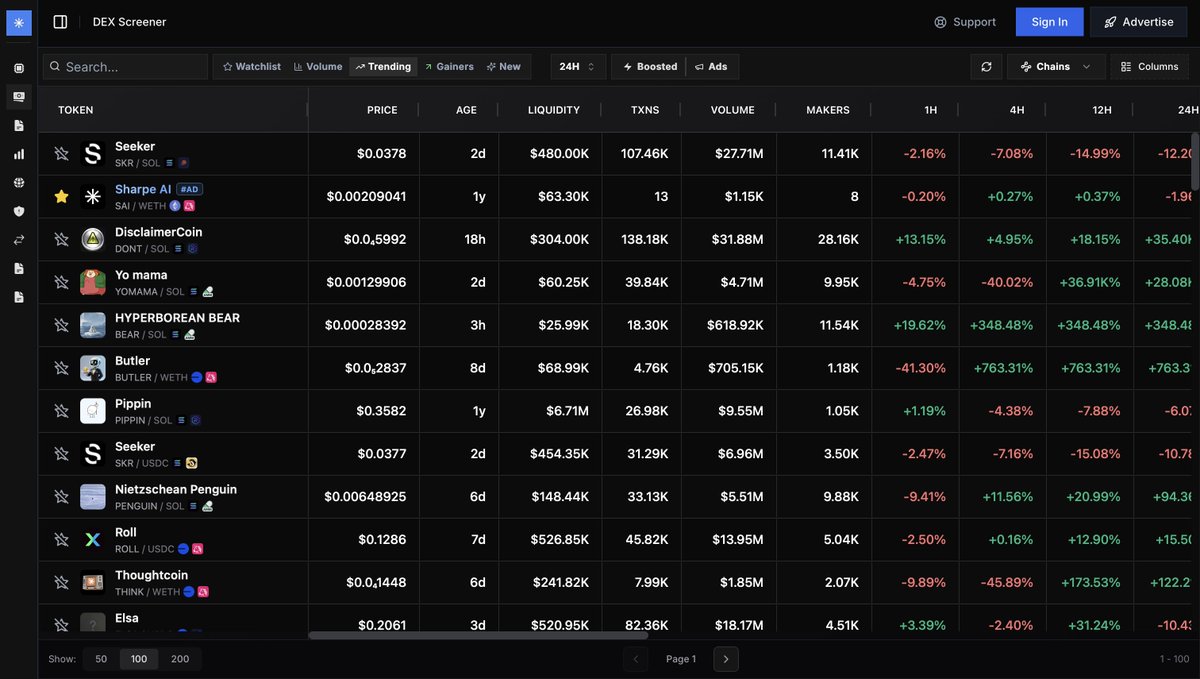The image size is (1200, 679).
Task: Go to the previous page with the left arrow
Action: (636, 659)
